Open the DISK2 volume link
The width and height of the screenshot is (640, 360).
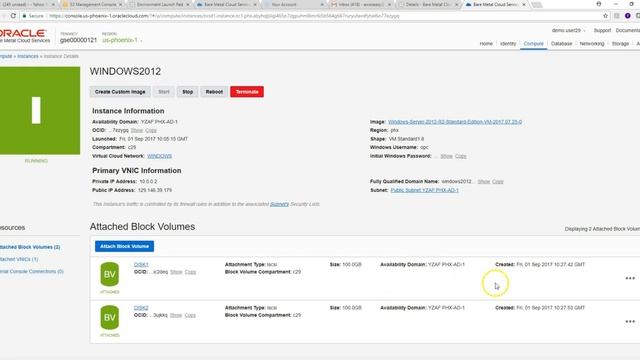(x=141, y=308)
